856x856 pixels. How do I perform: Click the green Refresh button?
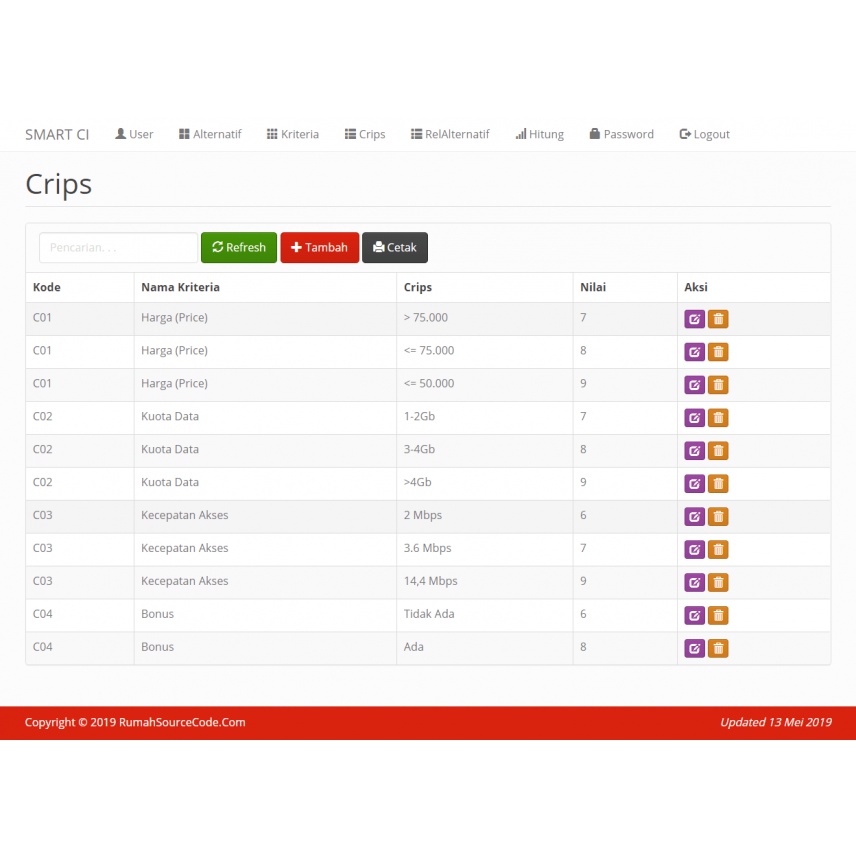click(239, 247)
